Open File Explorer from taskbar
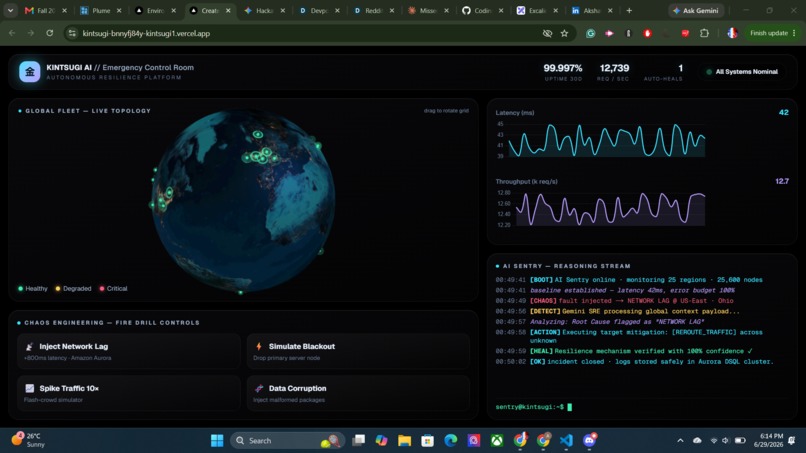806x453 pixels. pos(405,441)
